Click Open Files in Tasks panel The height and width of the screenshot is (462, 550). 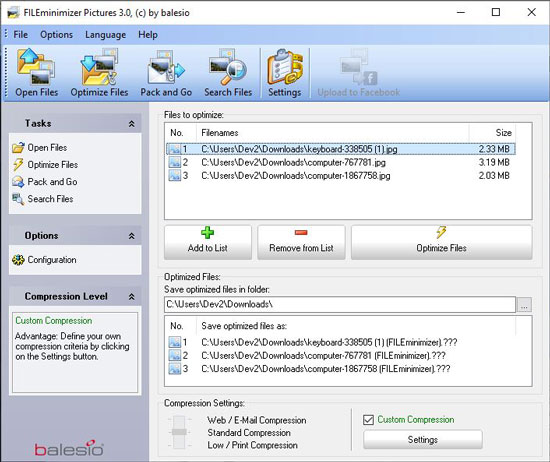pyautogui.click(x=40, y=148)
